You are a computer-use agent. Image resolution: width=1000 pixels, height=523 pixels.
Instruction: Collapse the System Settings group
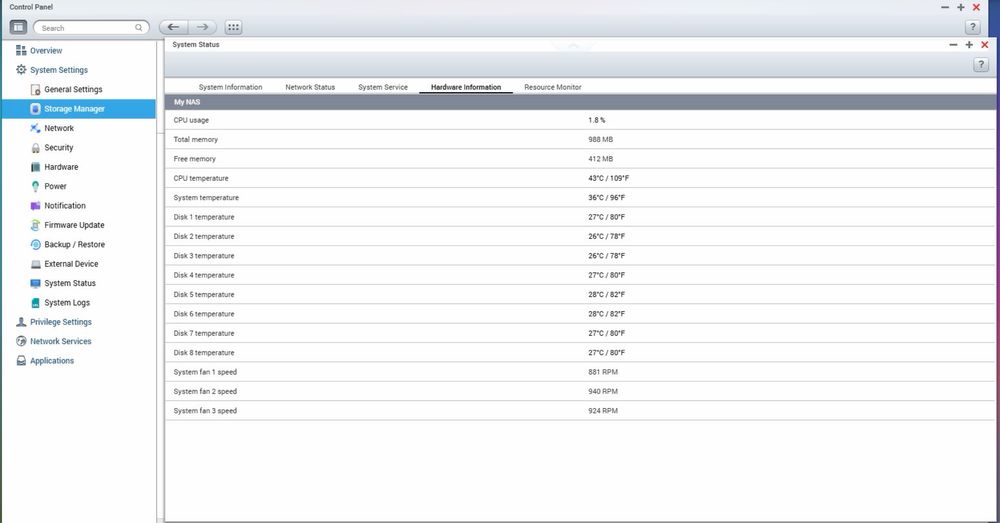59,70
